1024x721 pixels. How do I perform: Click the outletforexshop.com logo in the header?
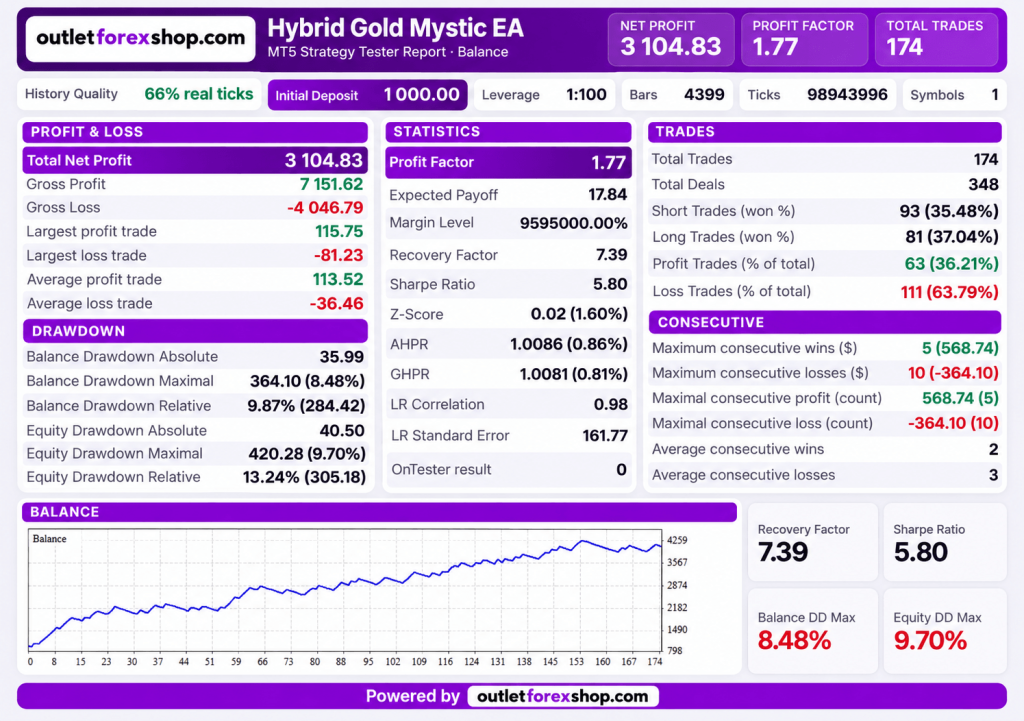click(x=140, y=39)
